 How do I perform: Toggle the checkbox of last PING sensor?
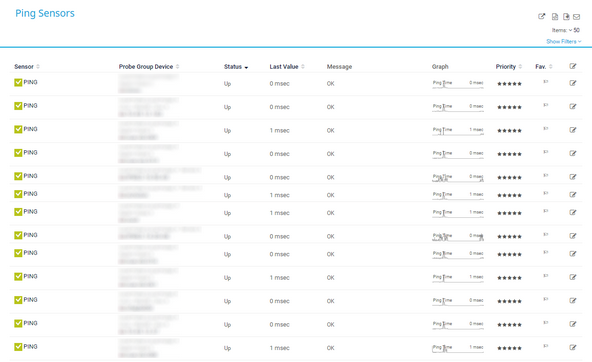[x=18, y=347]
